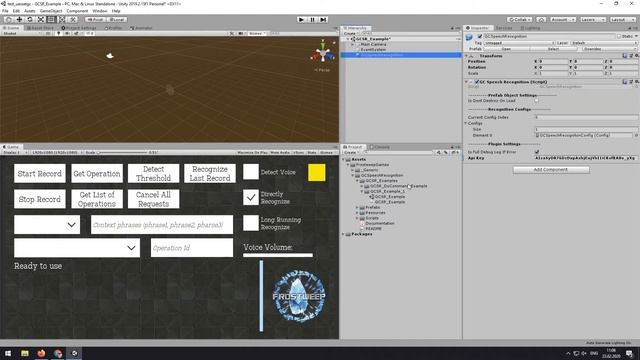Image resolution: width=640 pixels, height=360 pixels.
Task: Click the cloud services icon
Action: [x=541, y=20]
